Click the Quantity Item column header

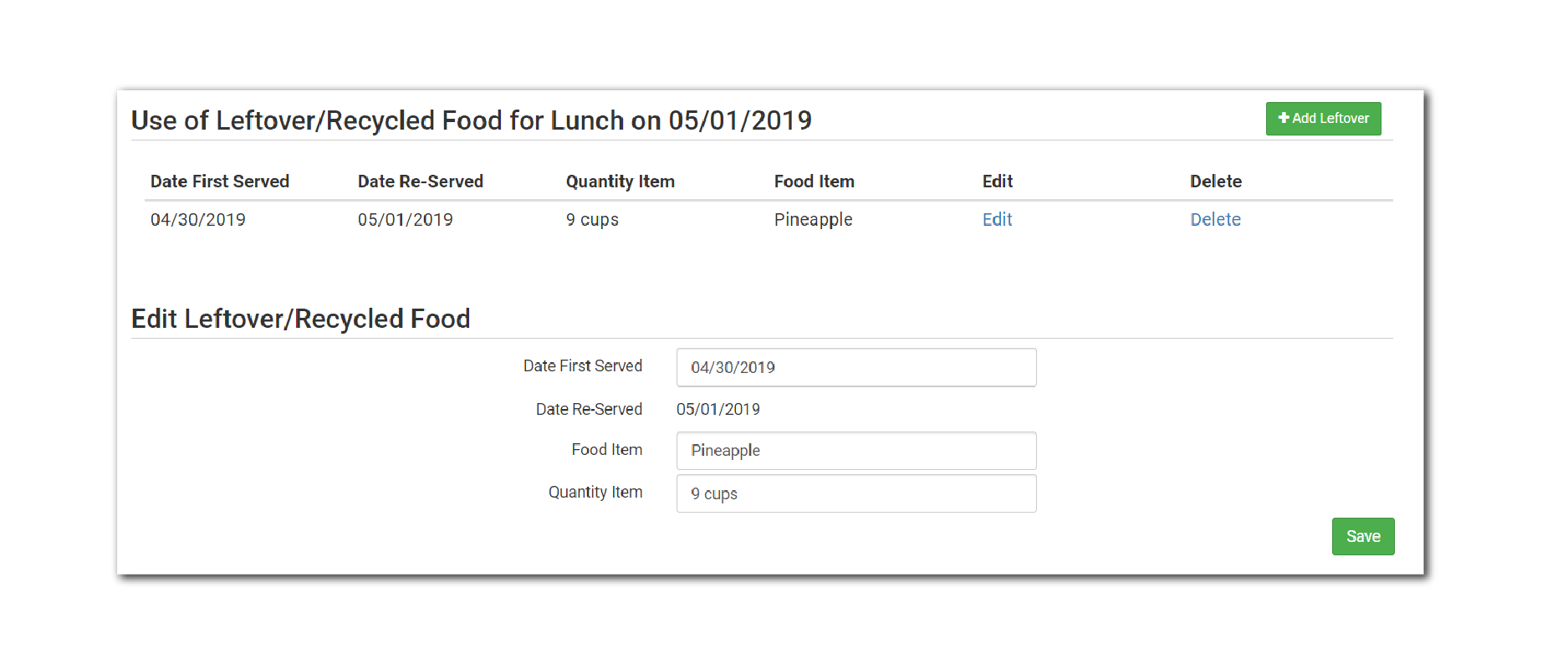click(620, 181)
